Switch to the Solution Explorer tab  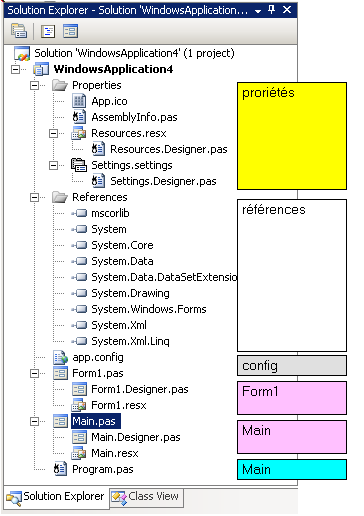tap(56, 497)
